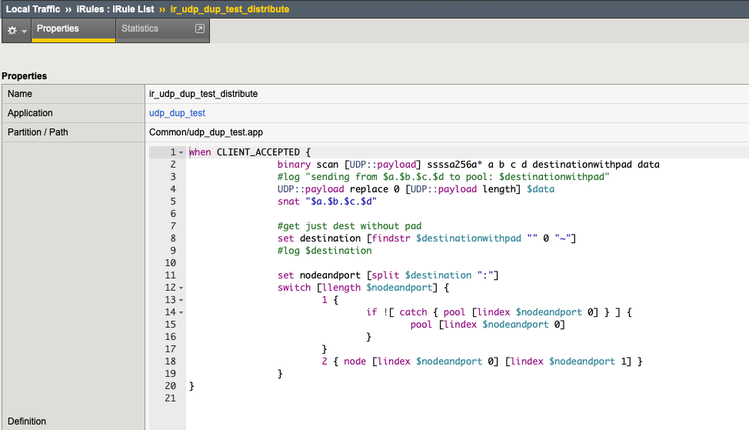Switch to the Statistics tab
The image size is (749, 430).
140,29
